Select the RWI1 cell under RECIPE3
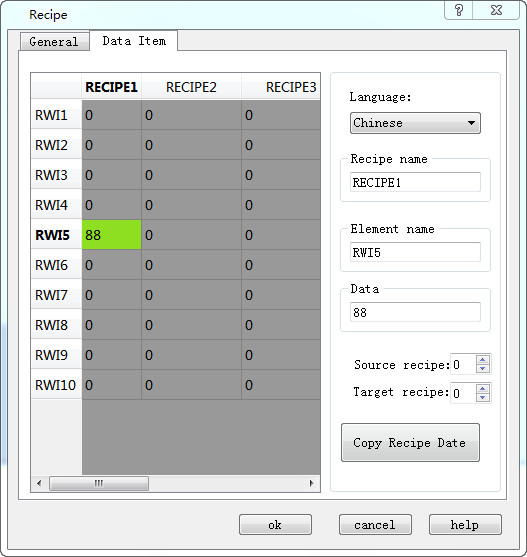Image resolution: width=527 pixels, height=557 pixels. (281, 115)
